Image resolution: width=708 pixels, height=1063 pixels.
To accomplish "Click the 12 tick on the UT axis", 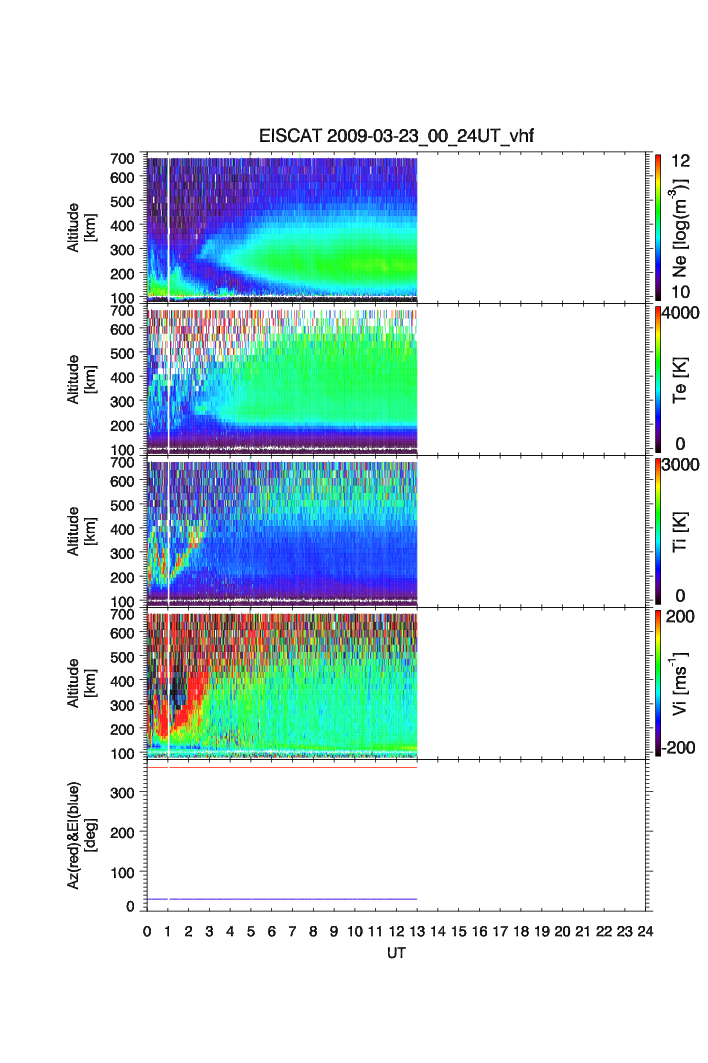I will pos(396,931).
